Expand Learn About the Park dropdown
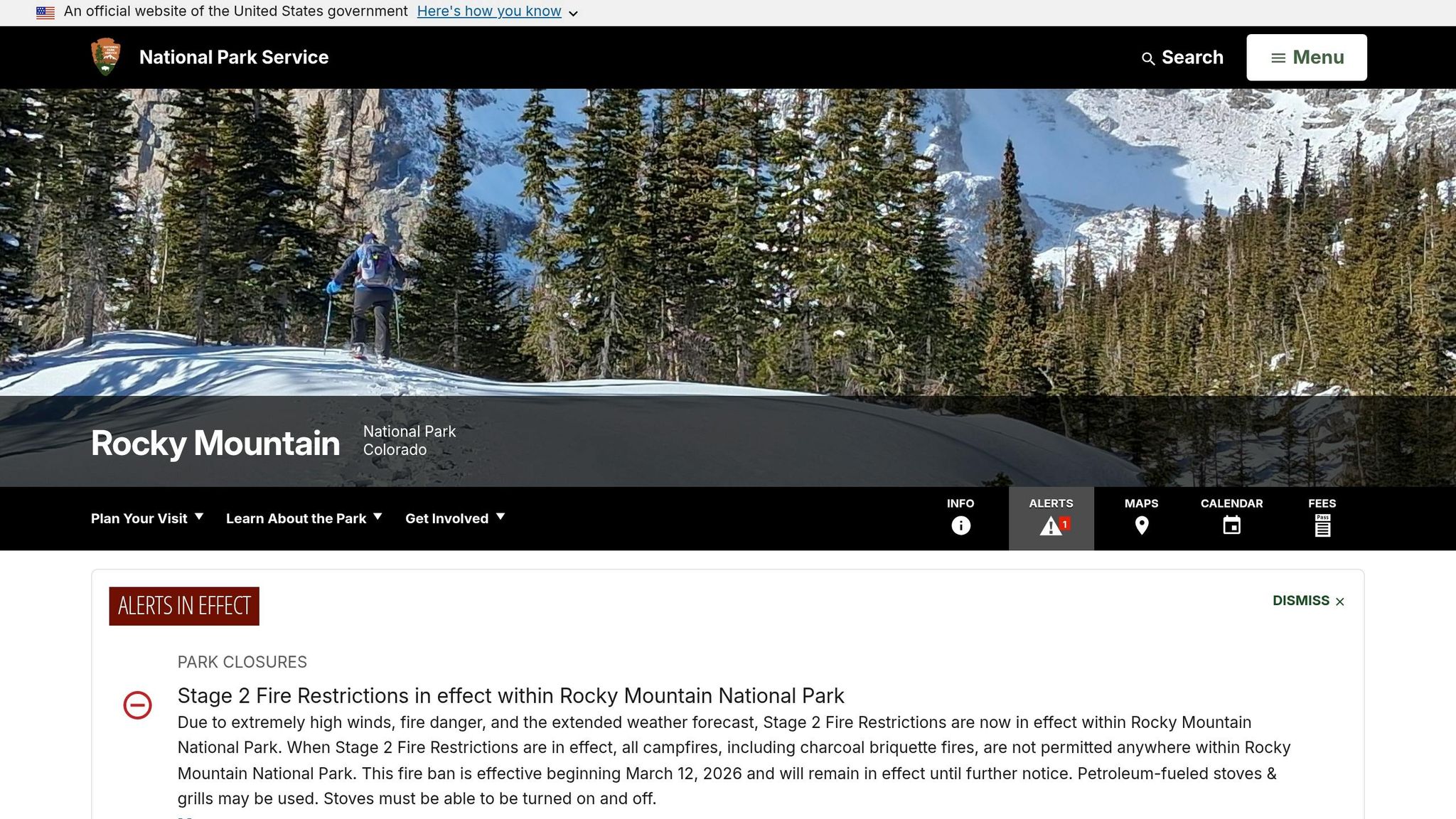 coord(304,518)
